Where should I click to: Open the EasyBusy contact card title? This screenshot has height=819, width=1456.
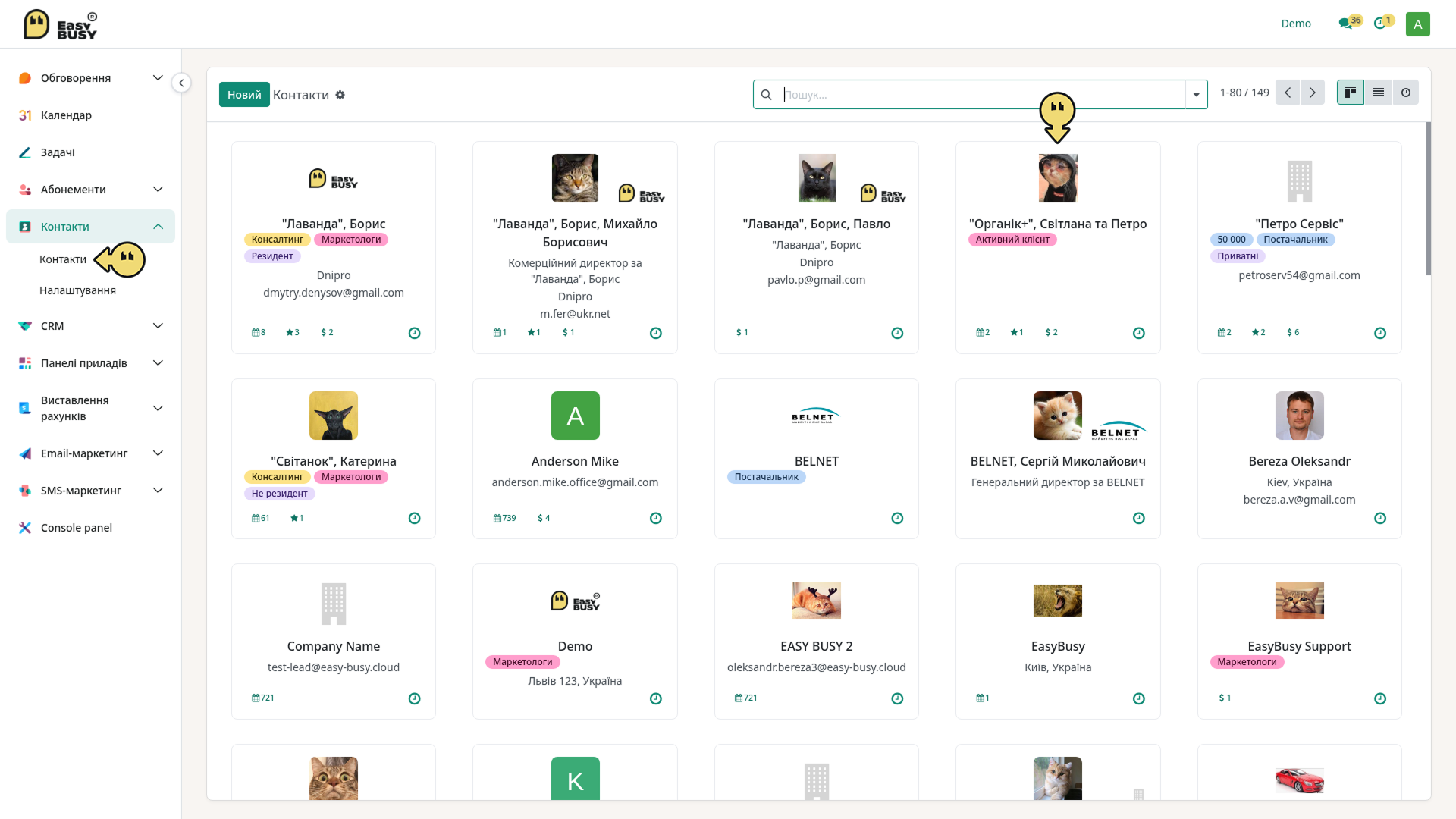(1058, 646)
